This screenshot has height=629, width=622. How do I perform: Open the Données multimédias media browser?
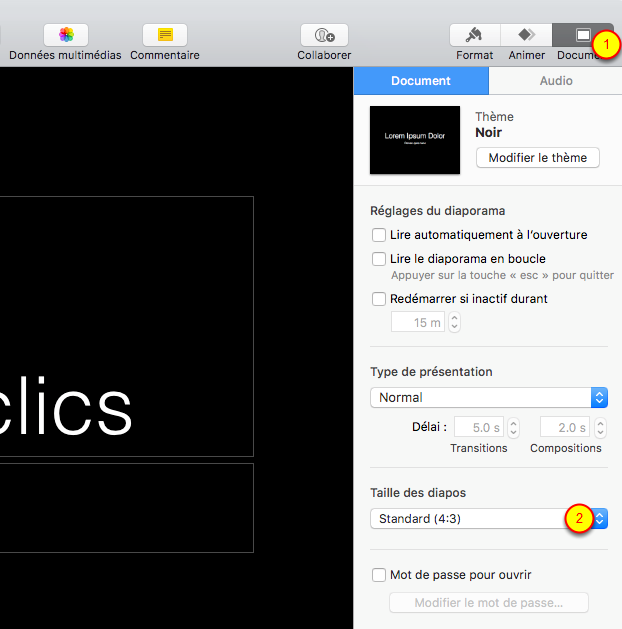click(66, 35)
